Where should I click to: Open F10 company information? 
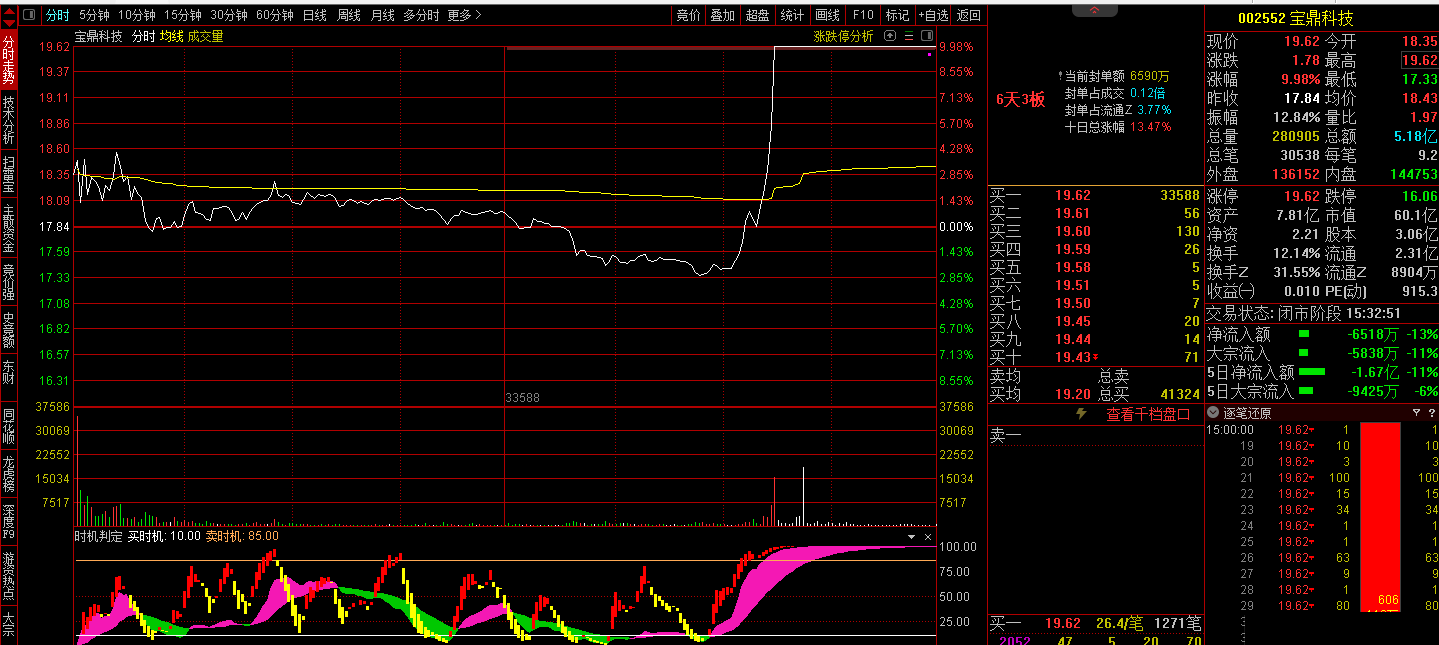(862, 15)
